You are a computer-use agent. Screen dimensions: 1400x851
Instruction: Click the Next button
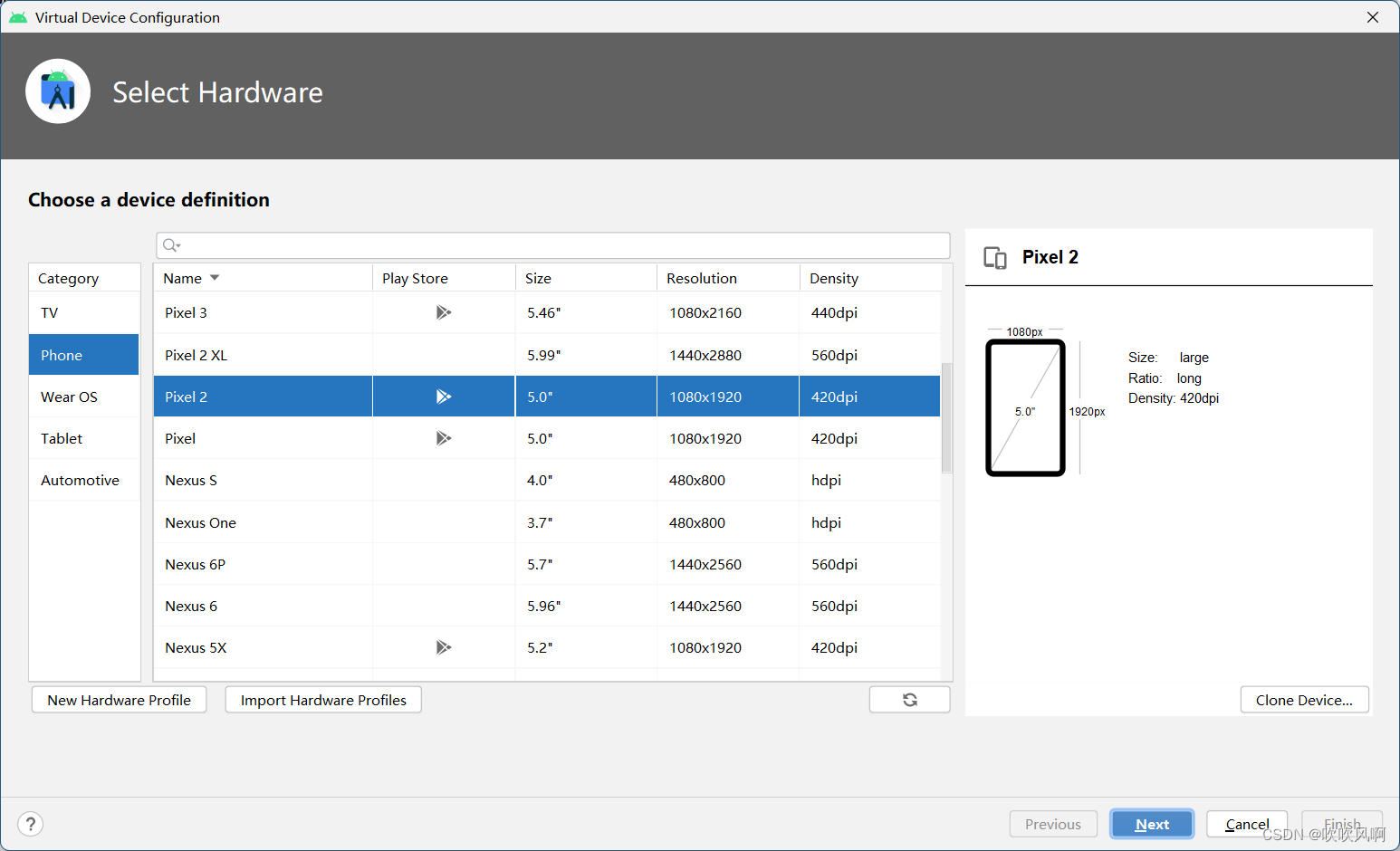[1152, 824]
